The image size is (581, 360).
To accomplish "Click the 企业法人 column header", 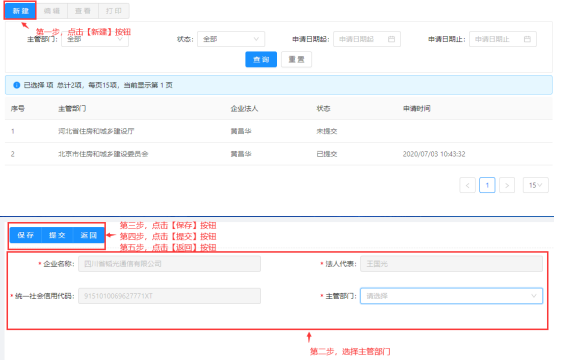I will (244, 109).
